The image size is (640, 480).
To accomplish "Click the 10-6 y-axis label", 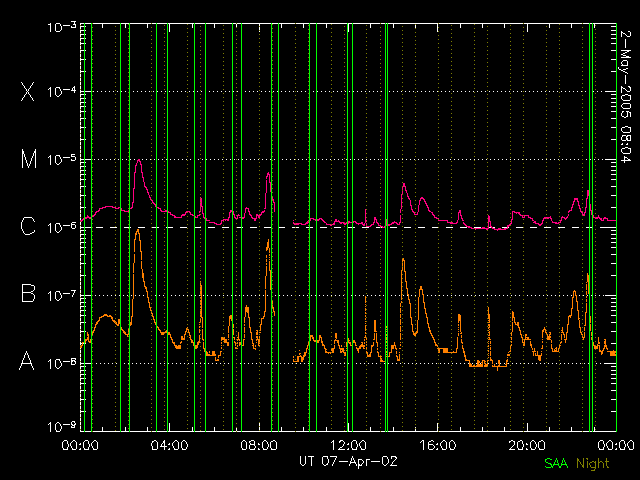I will pyautogui.click(x=62, y=227).
